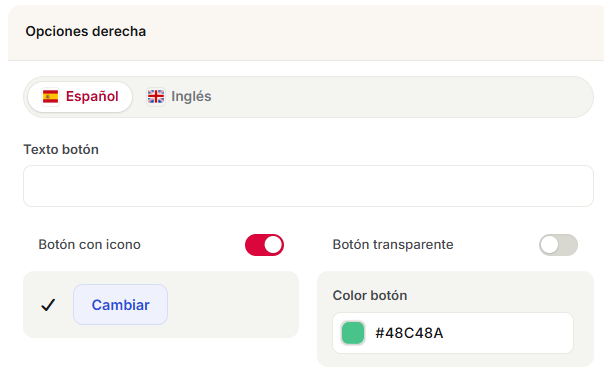Image resolution: width=604 pixels, height=390 pixels.
Task: Click the checkmark icon preview
Action: (x=48, y=305)
